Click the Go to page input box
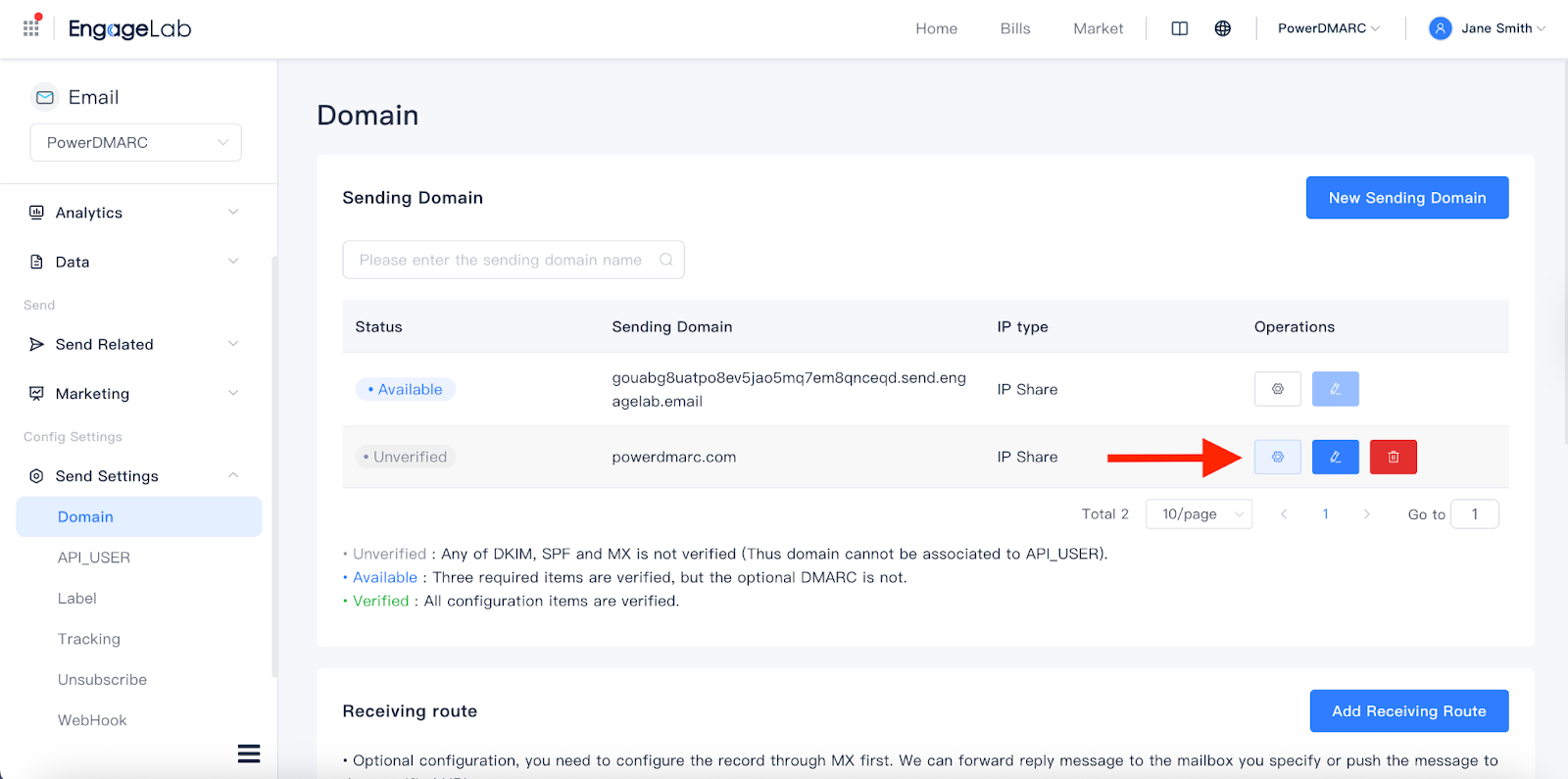Viewport: 1568px width, 779px height. pyautogui.click(x=1475, y=514)
